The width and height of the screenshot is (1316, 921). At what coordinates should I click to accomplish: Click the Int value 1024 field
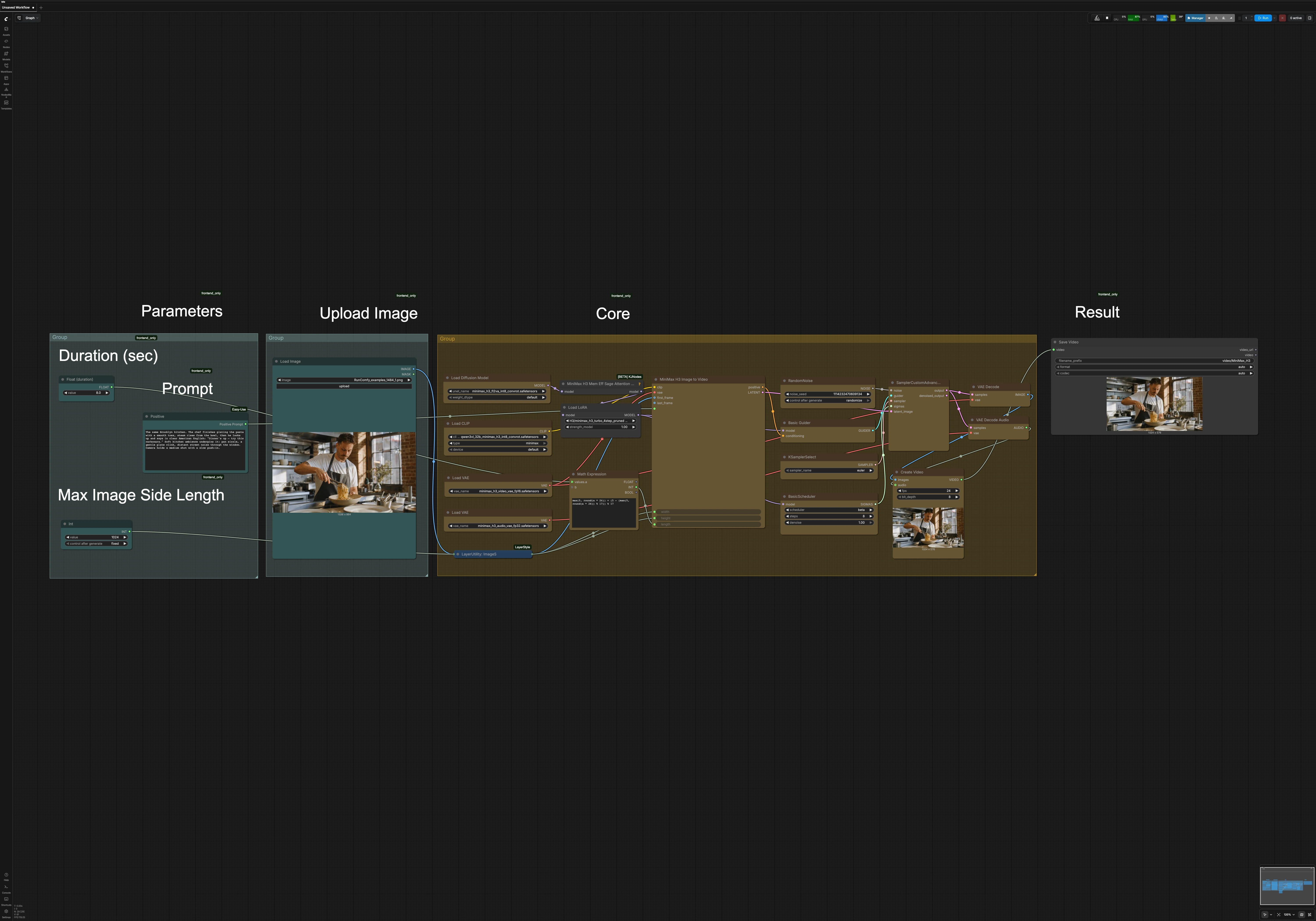96,538
